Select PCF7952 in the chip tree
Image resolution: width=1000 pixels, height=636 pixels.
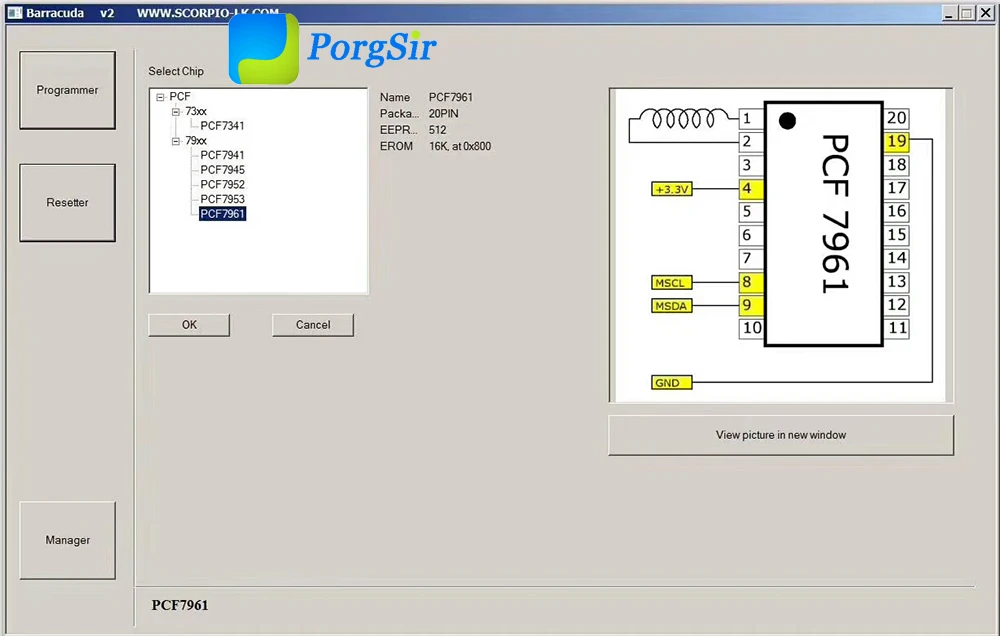[x=222, y=184]
